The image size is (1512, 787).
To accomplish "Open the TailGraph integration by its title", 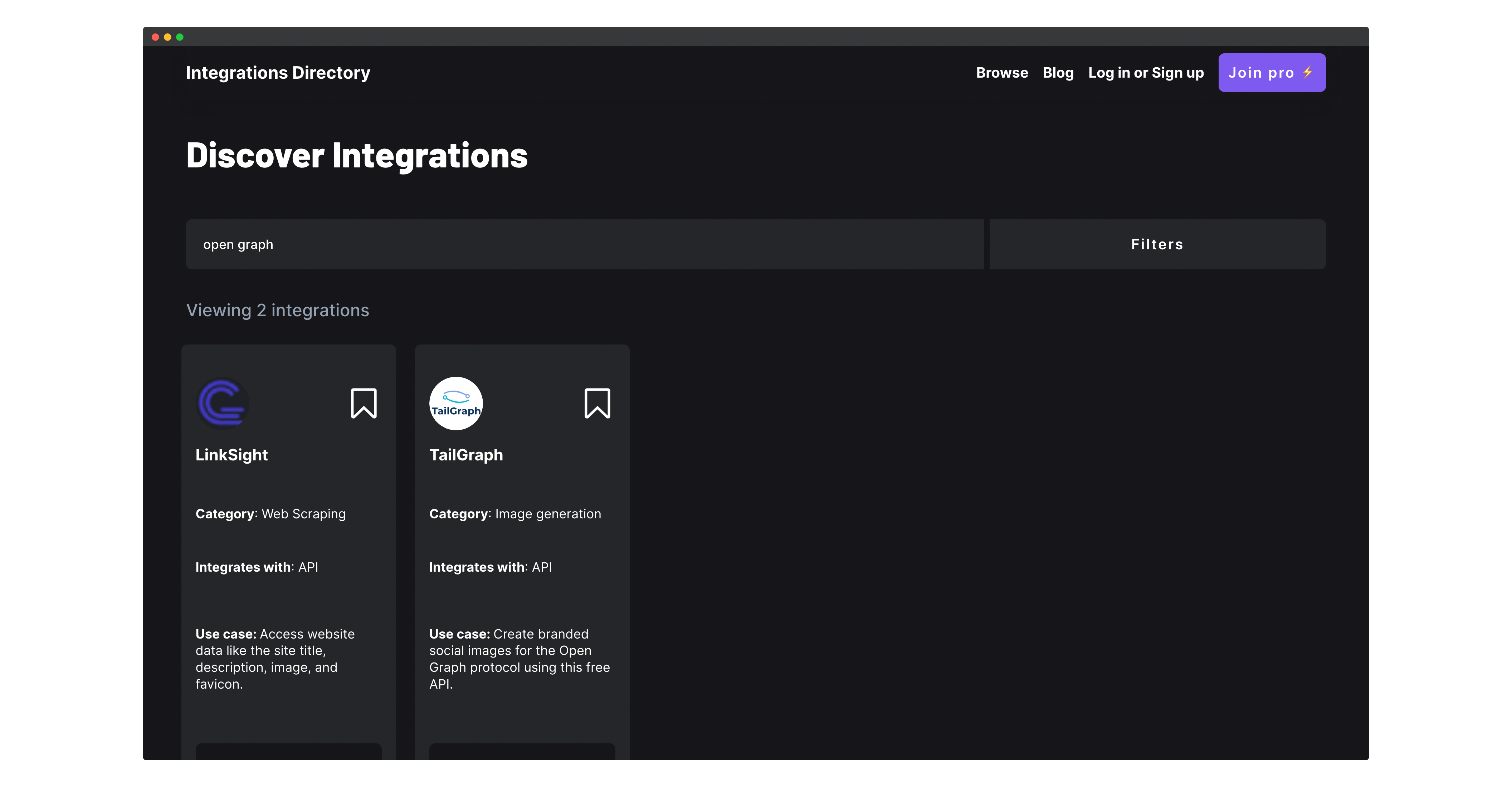I will pos(466,455).
